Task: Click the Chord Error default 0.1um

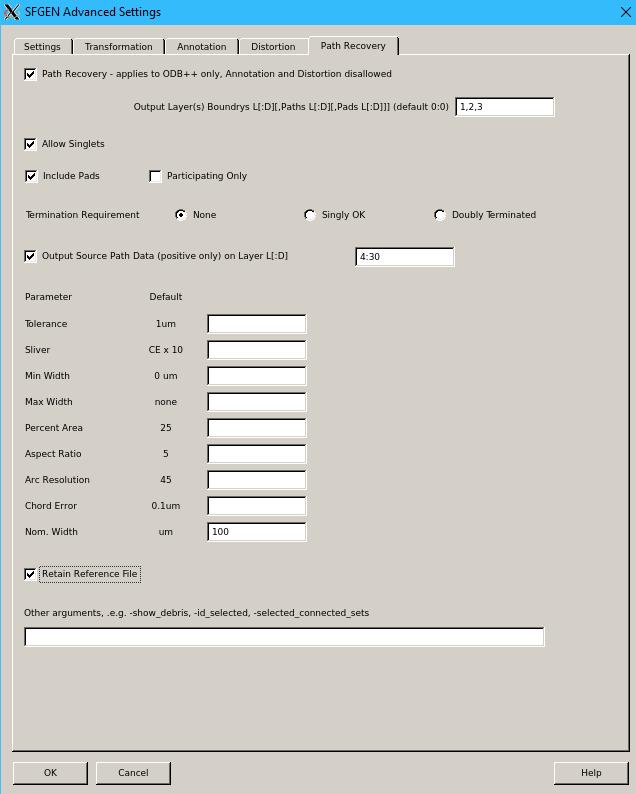Action: point(166,505)
